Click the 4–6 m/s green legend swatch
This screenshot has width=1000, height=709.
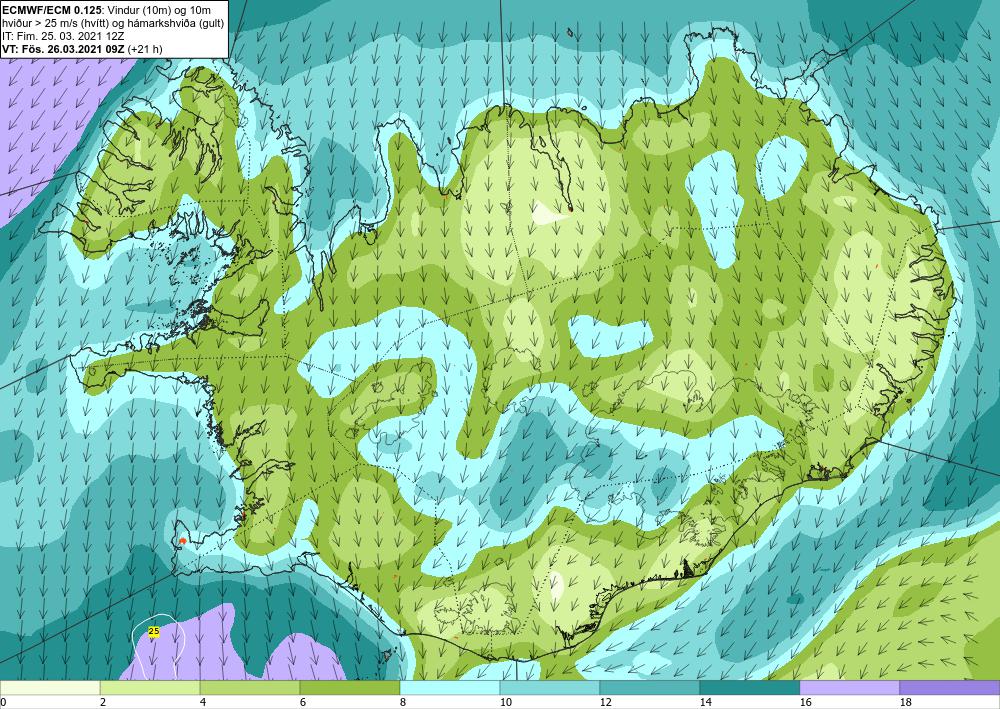coord(250,688)
